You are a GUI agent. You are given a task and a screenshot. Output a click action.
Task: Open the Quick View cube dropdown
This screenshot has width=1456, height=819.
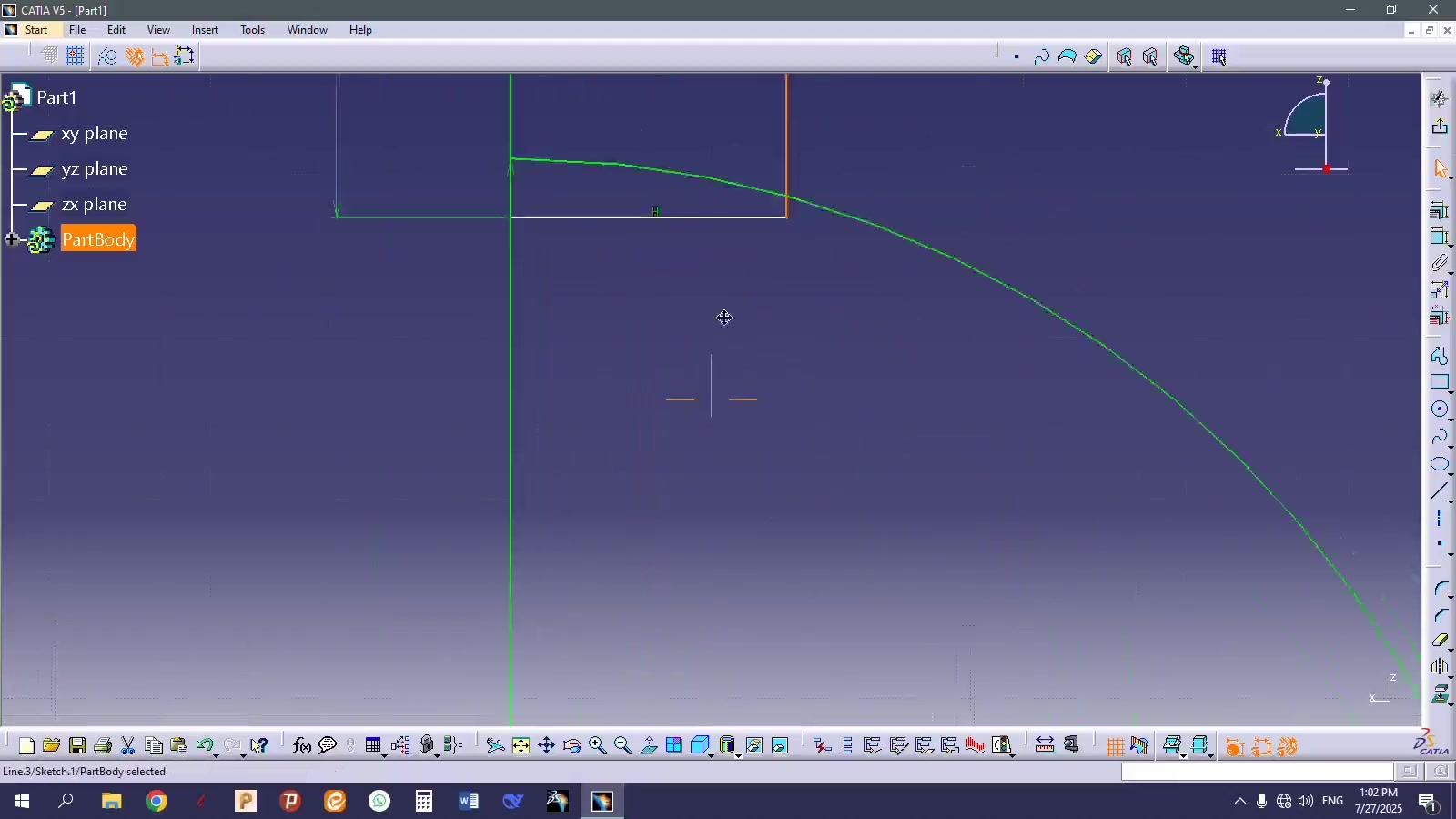point(711,754)
